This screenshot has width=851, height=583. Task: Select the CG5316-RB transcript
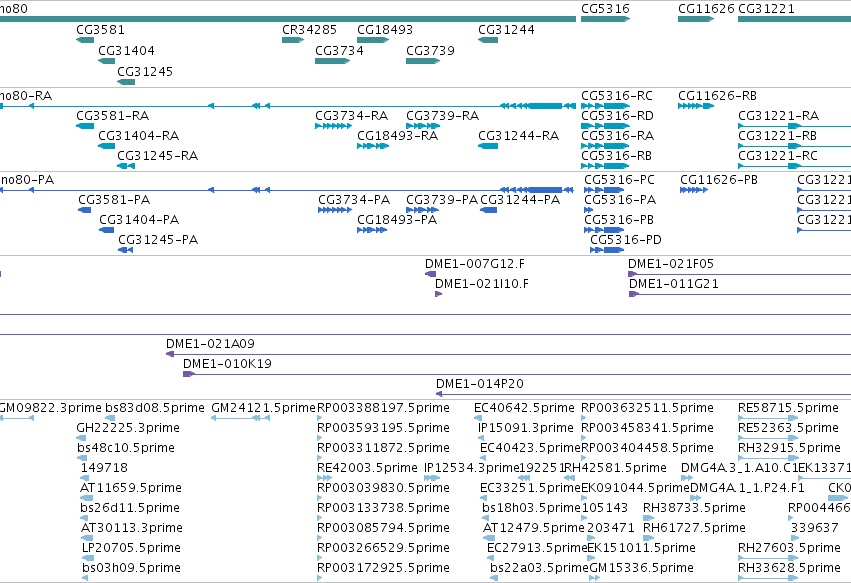pos(605,166)
